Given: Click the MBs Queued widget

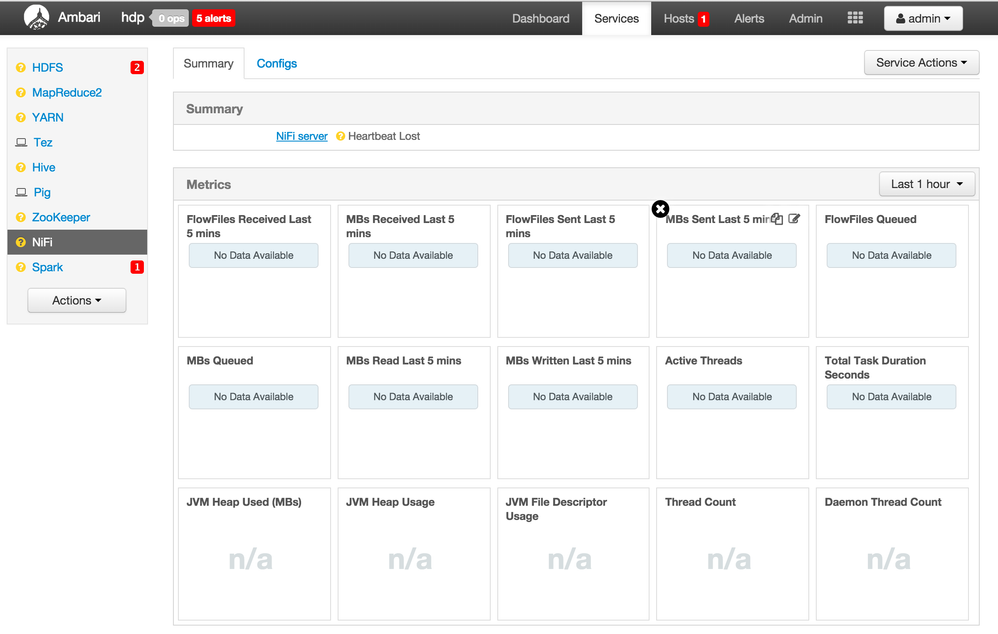Looking at the screenshot, I should point(254,412).
